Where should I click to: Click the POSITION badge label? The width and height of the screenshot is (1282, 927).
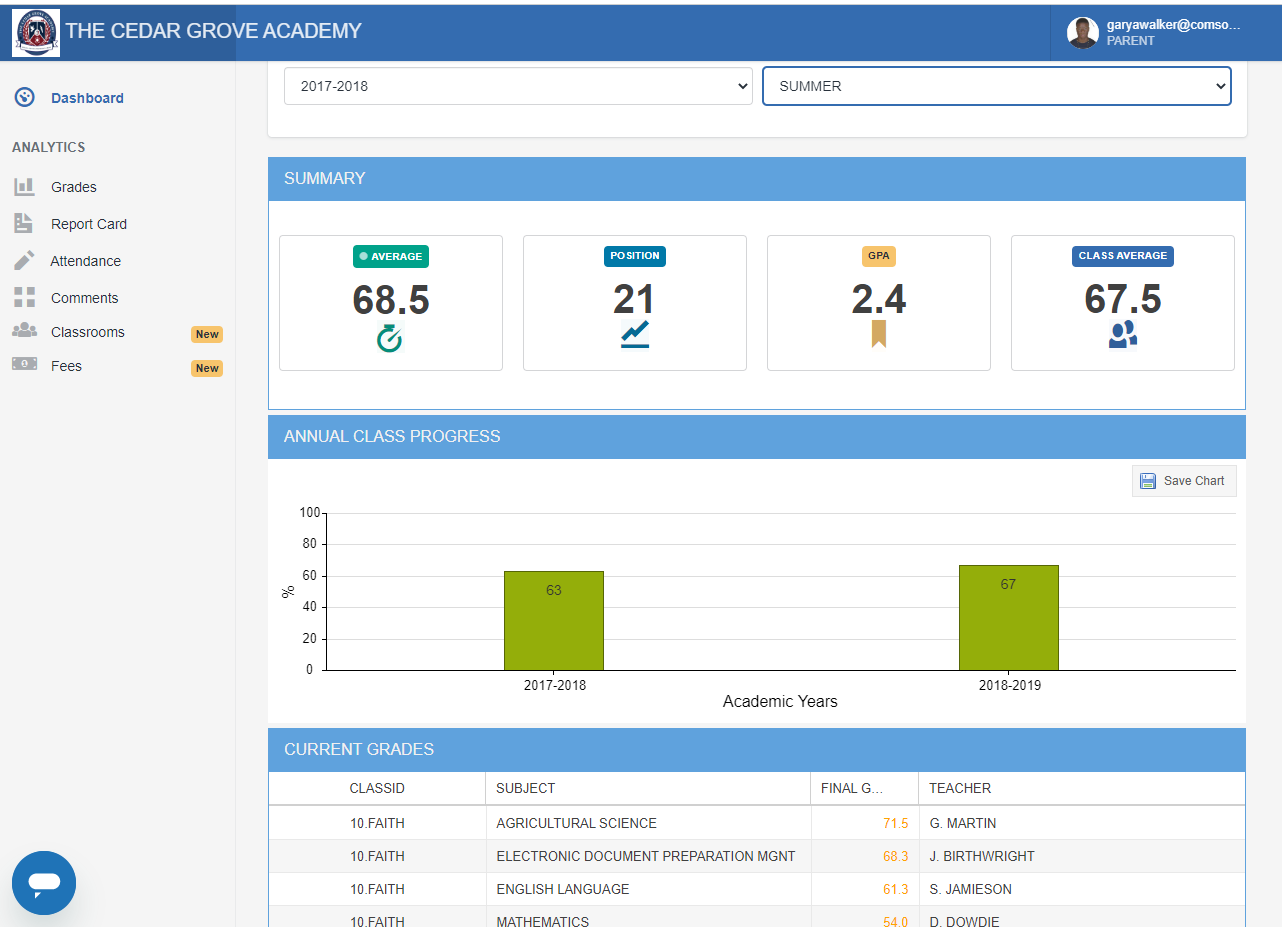tap(635, 256)
